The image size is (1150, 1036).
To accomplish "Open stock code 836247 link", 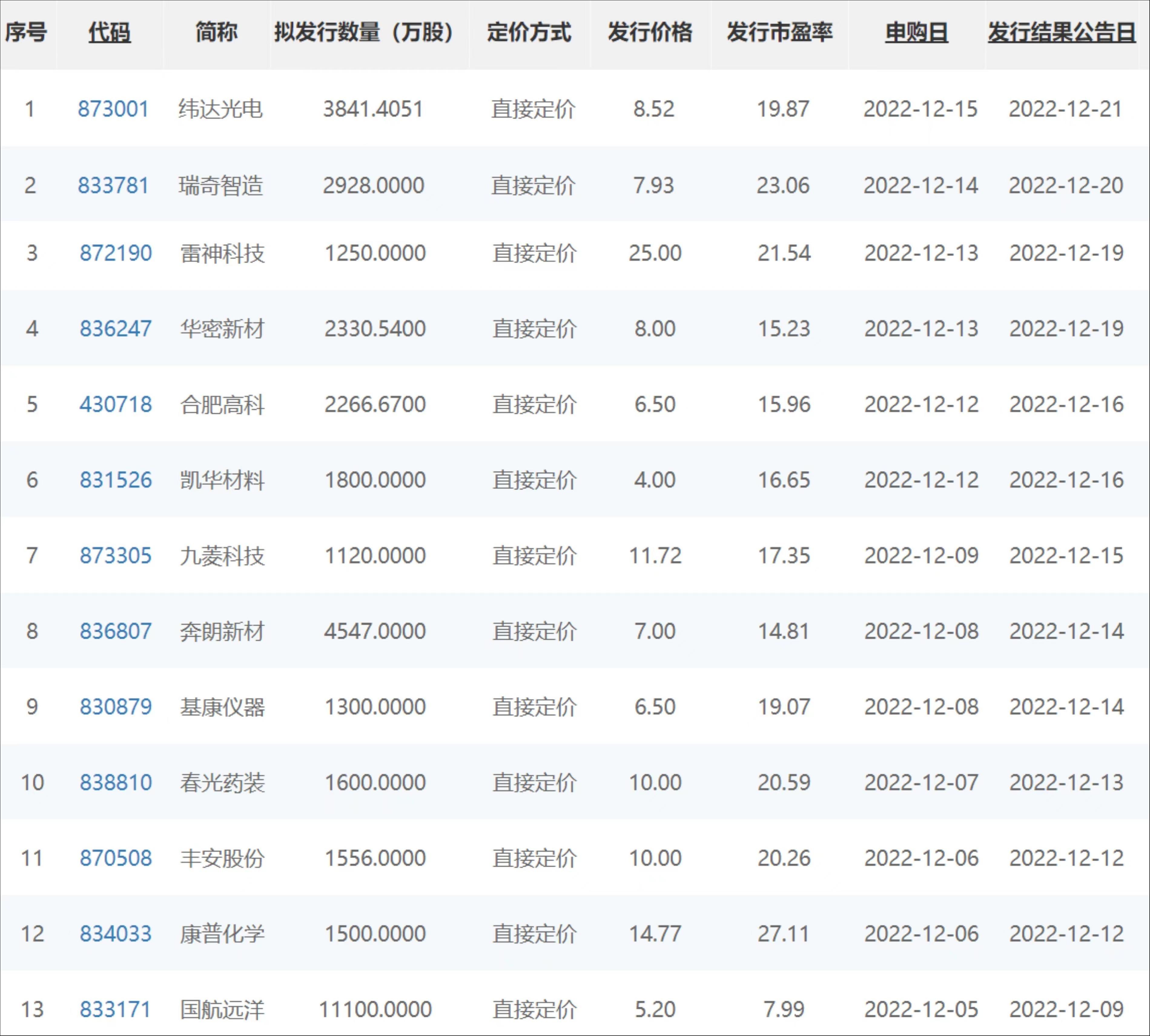I will pos(115,329).
